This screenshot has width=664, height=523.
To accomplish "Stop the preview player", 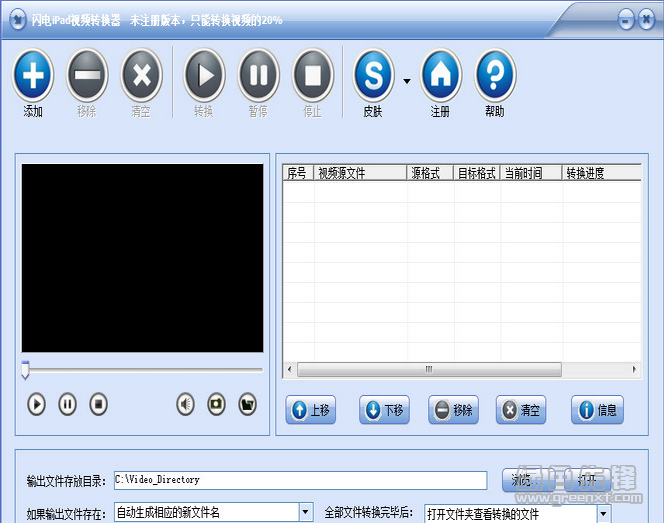I will (98, 404).
